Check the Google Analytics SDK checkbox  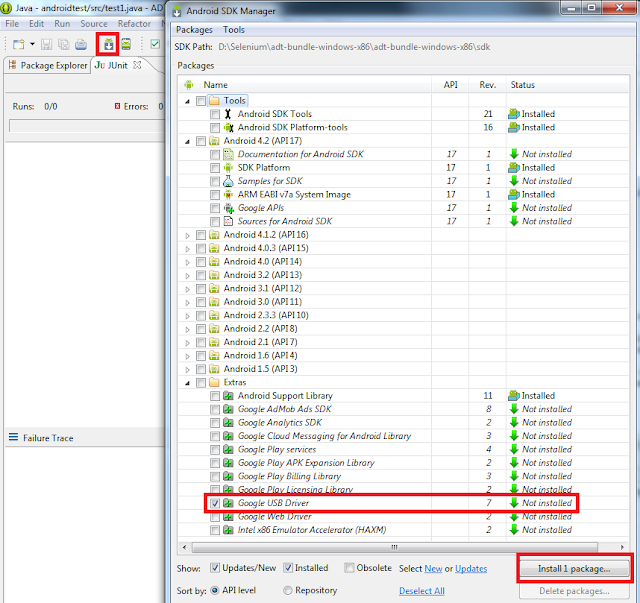pyautogui.click(x=215, y=423)
